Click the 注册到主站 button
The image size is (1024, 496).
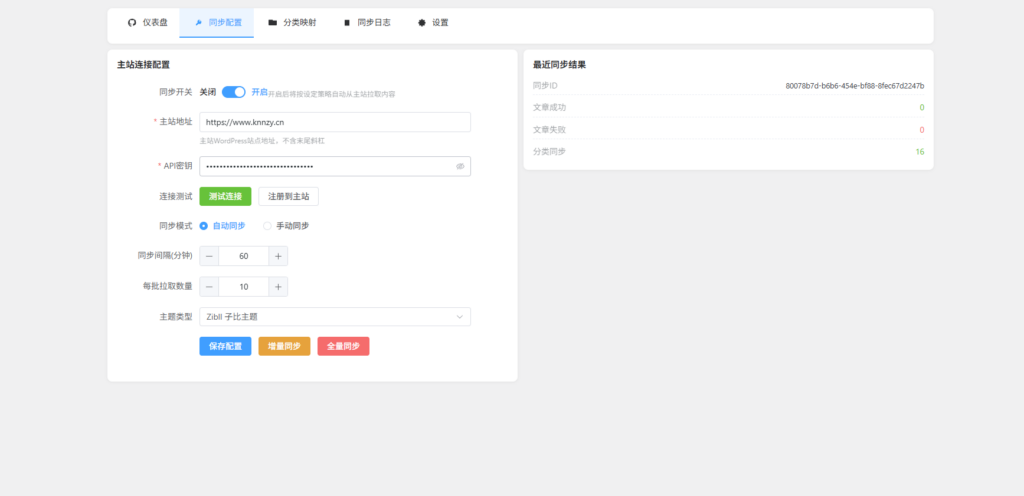tap(288, 196)
